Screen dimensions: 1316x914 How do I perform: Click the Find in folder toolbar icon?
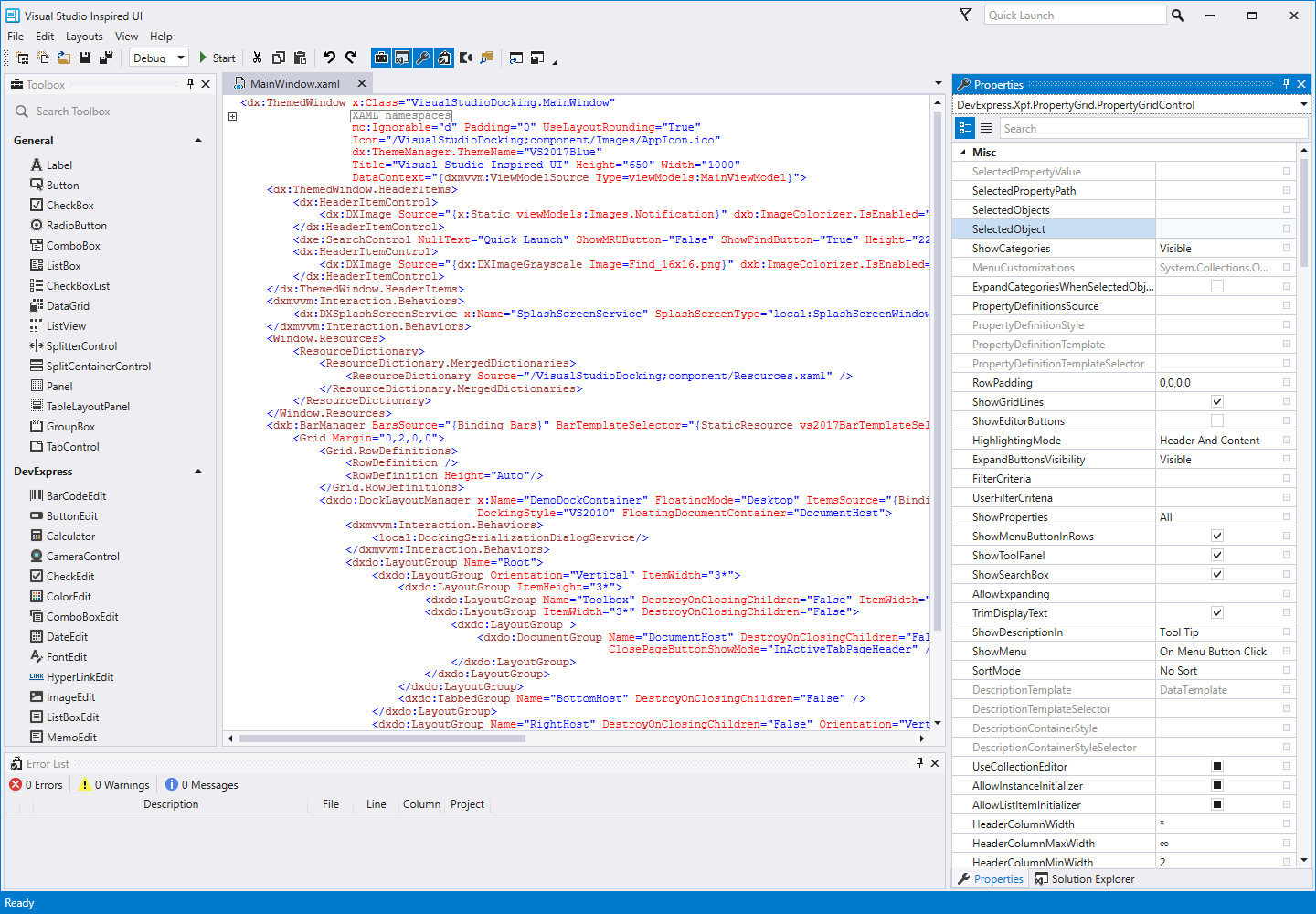(486, 58)
